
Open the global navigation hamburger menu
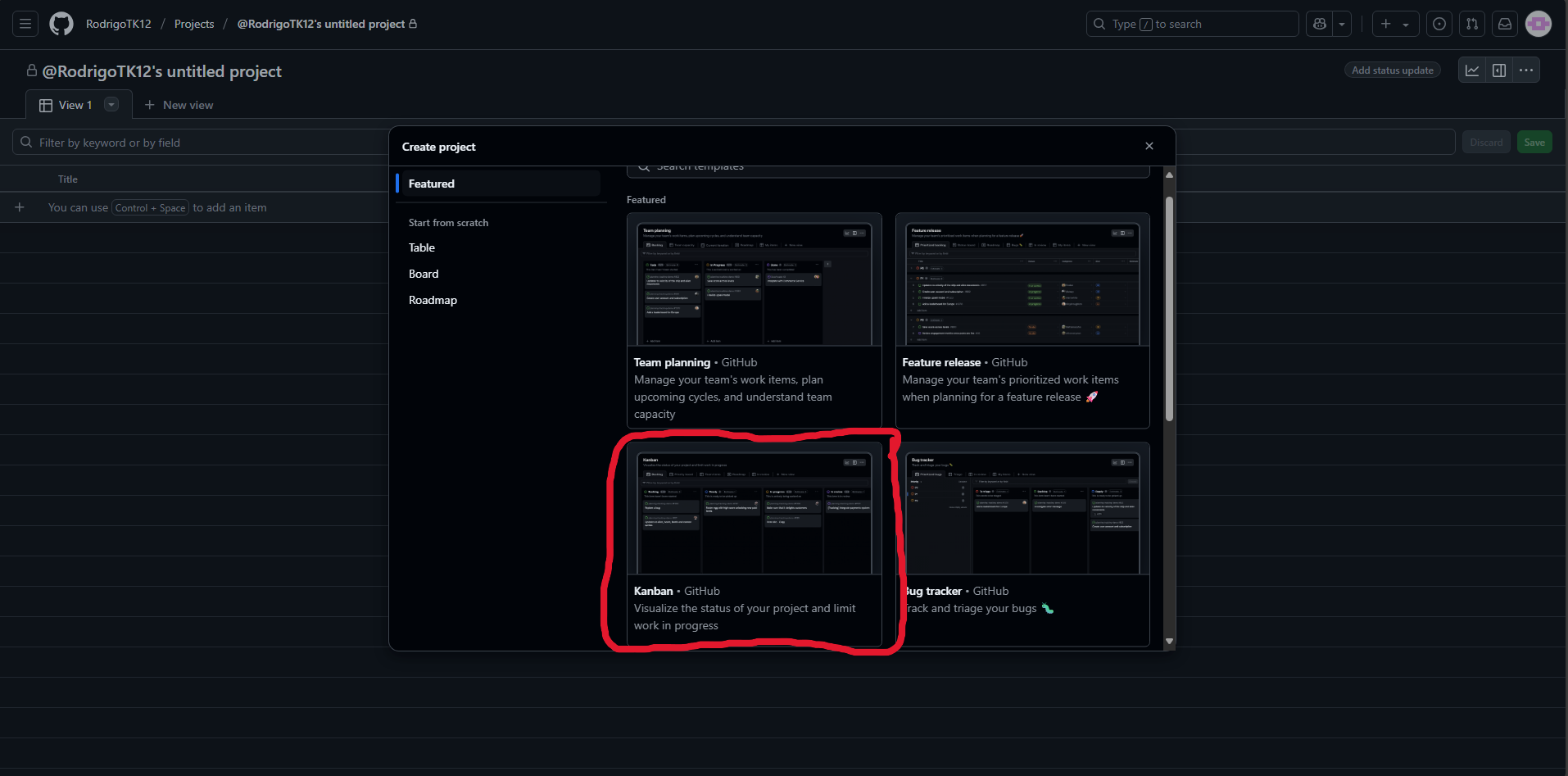point(25,24)
